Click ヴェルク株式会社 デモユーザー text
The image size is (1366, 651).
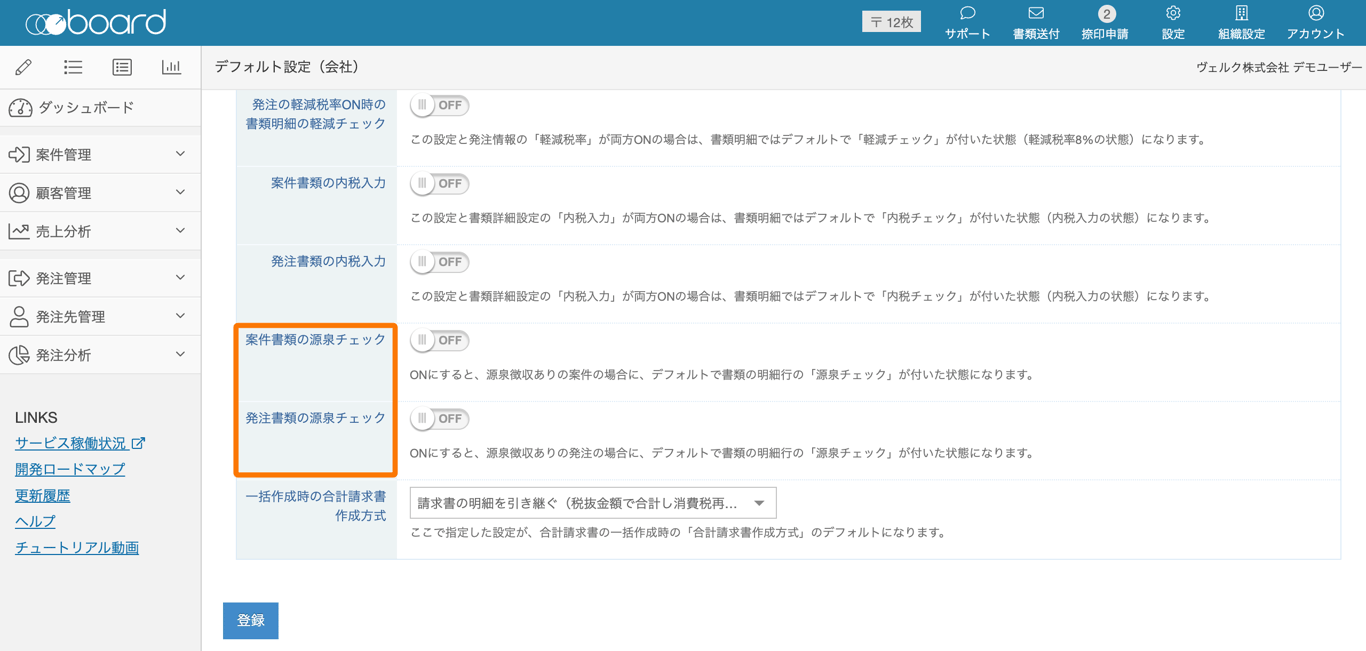pyautogui.click(x=1279, y=67)
